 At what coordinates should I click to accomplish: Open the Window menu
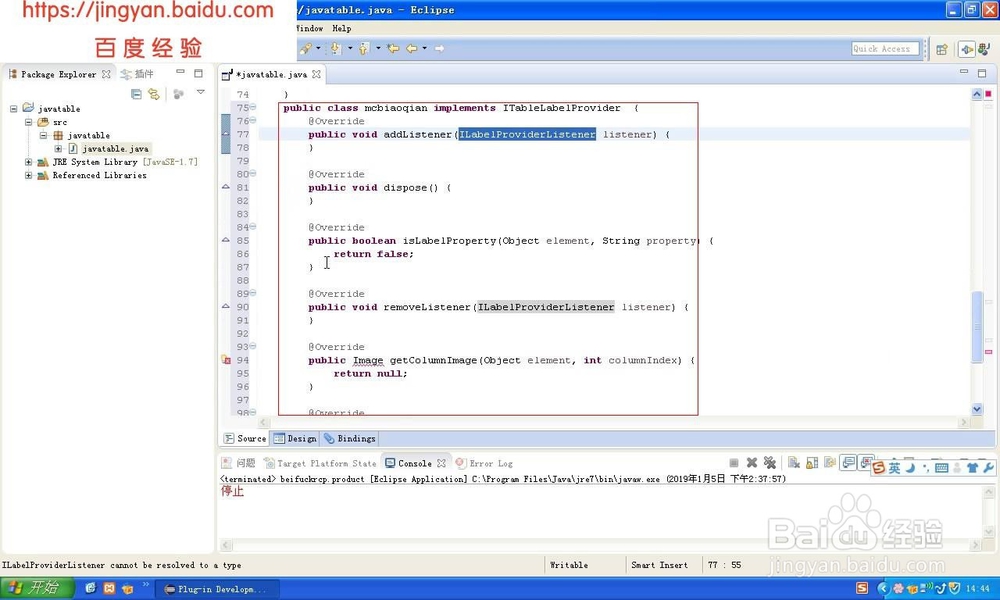point(309,29)
